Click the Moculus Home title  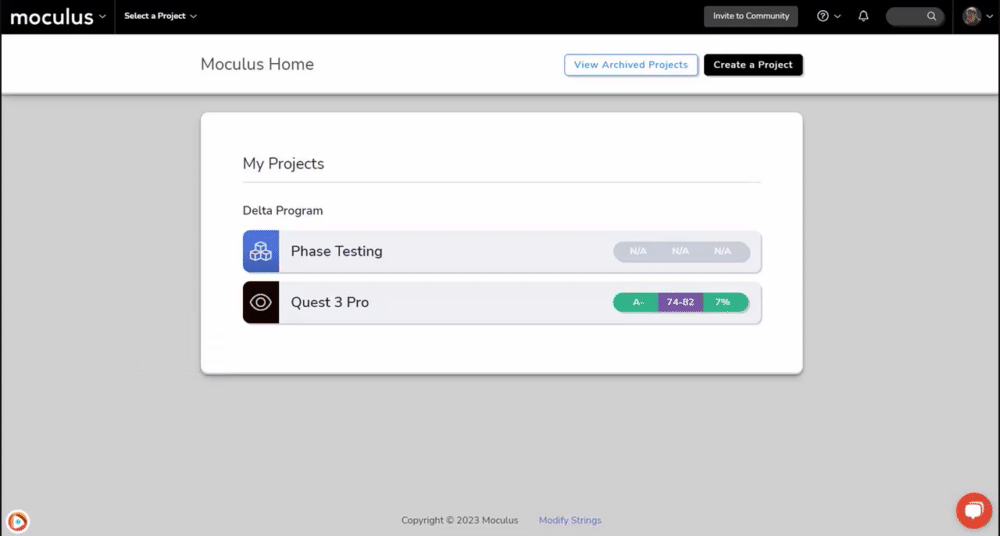[257, 64]
